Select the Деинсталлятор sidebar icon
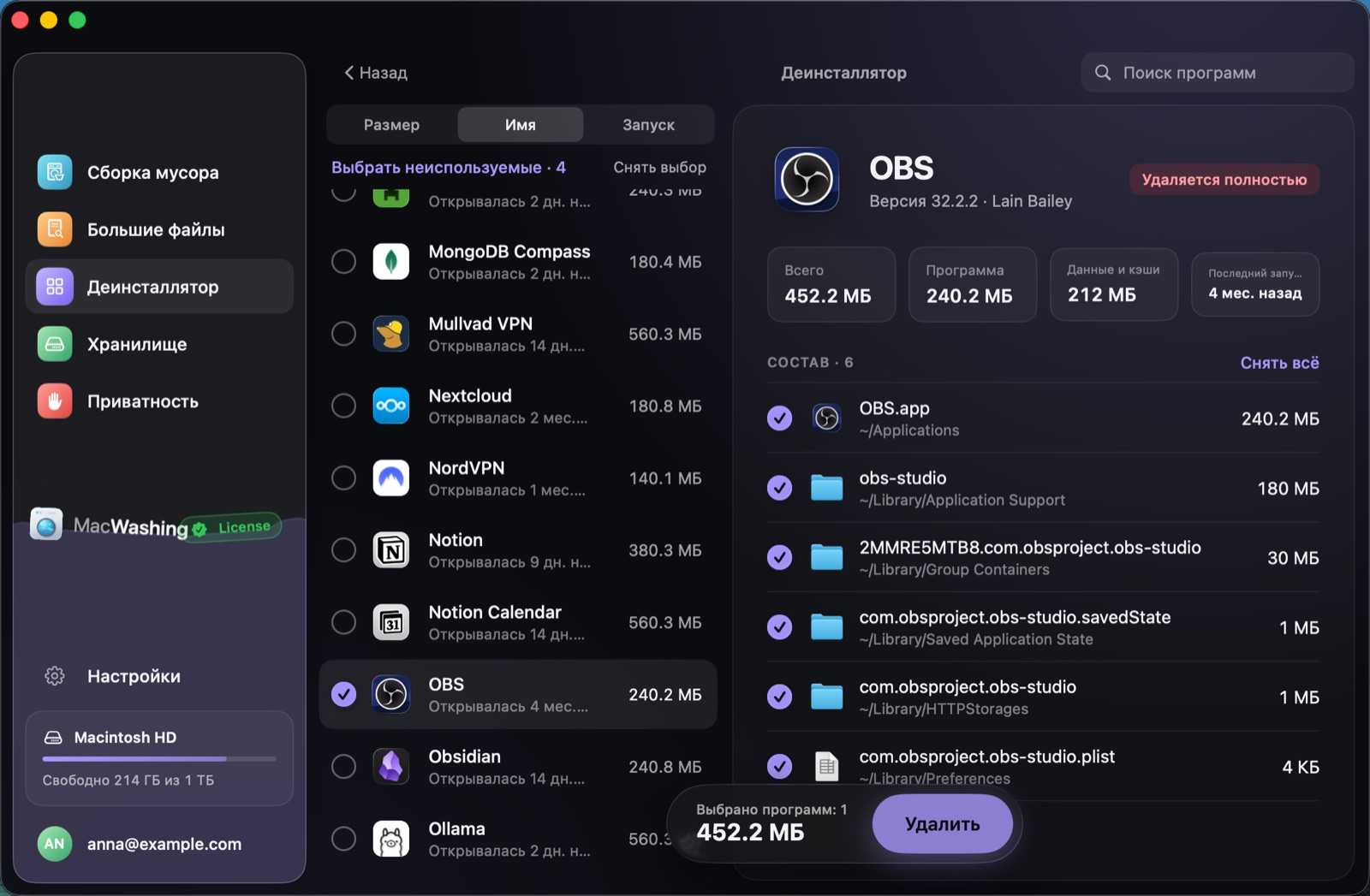Viewport: 1370px width, 896px height. click(55, 287)
